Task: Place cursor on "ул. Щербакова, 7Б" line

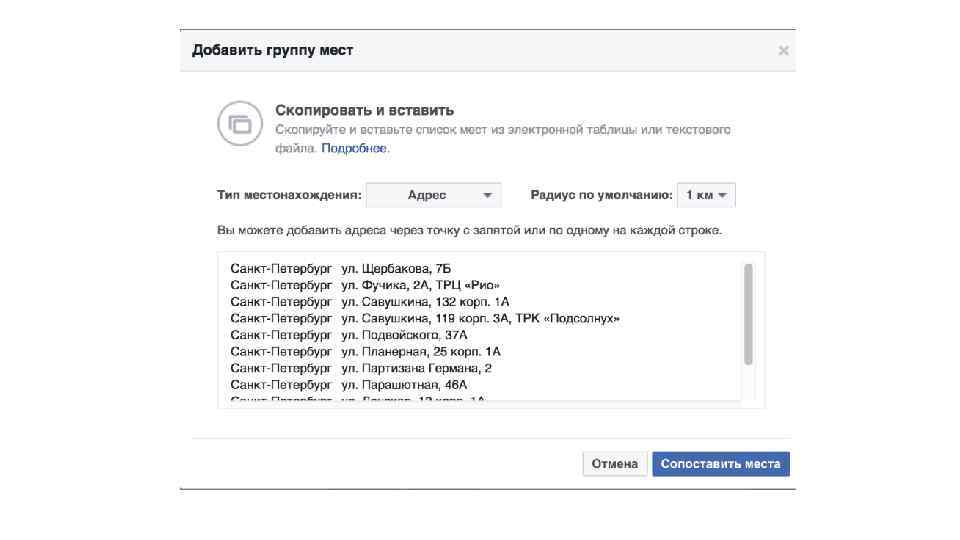Action: click(402, 269)
